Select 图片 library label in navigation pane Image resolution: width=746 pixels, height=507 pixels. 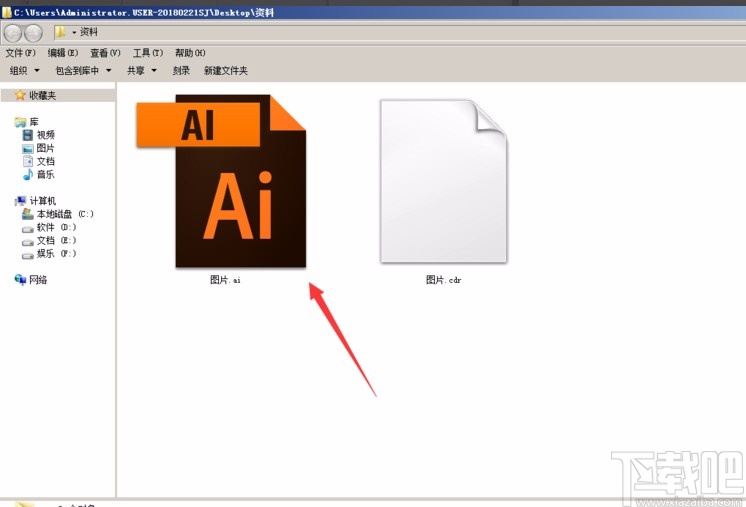[46, 148]
